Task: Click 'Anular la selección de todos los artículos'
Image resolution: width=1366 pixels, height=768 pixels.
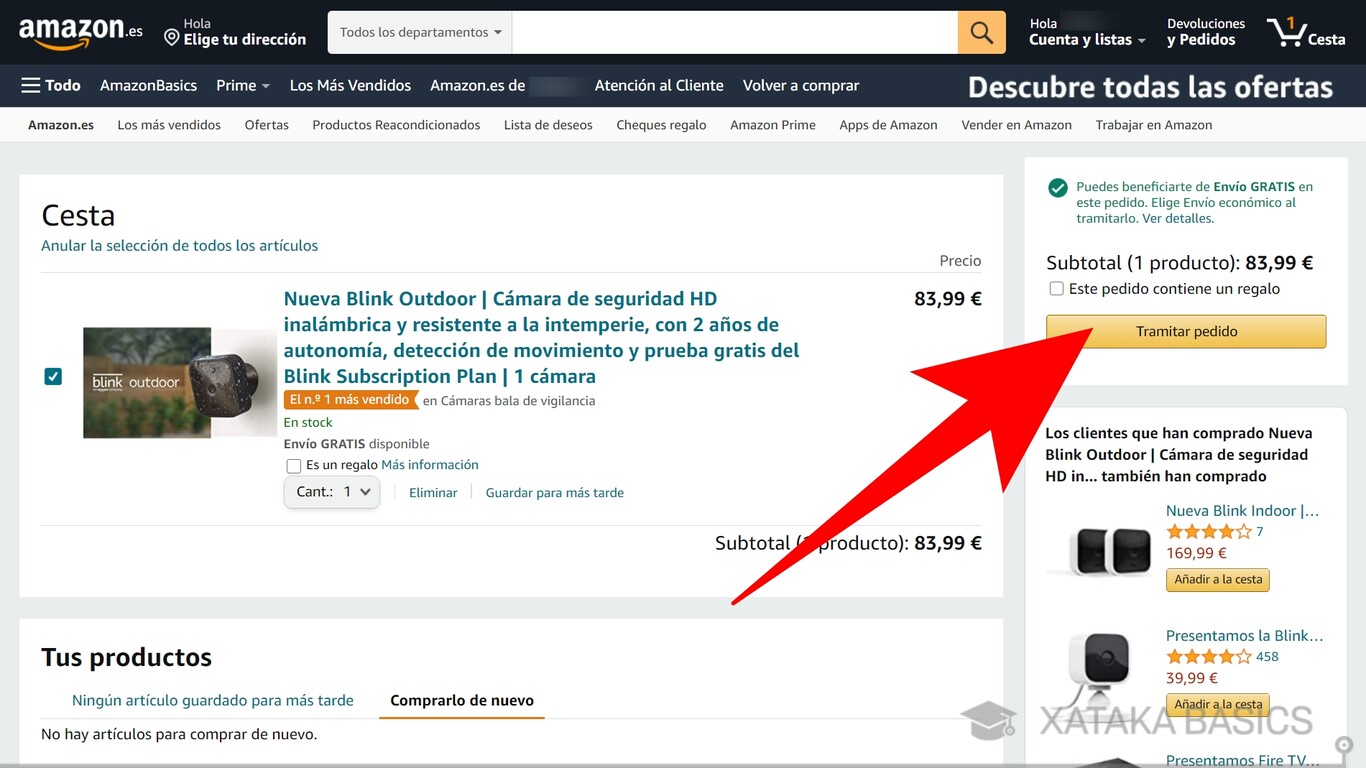Action: point(180,246)
